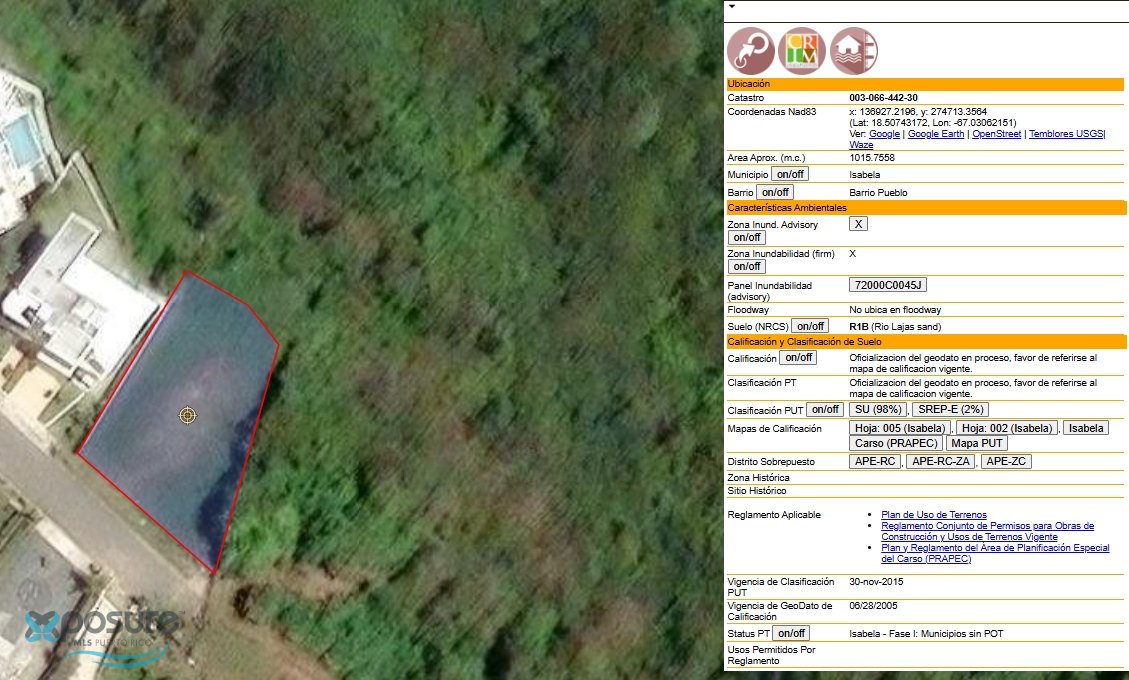Collapse the panel using top dropdown arrow

732,6
